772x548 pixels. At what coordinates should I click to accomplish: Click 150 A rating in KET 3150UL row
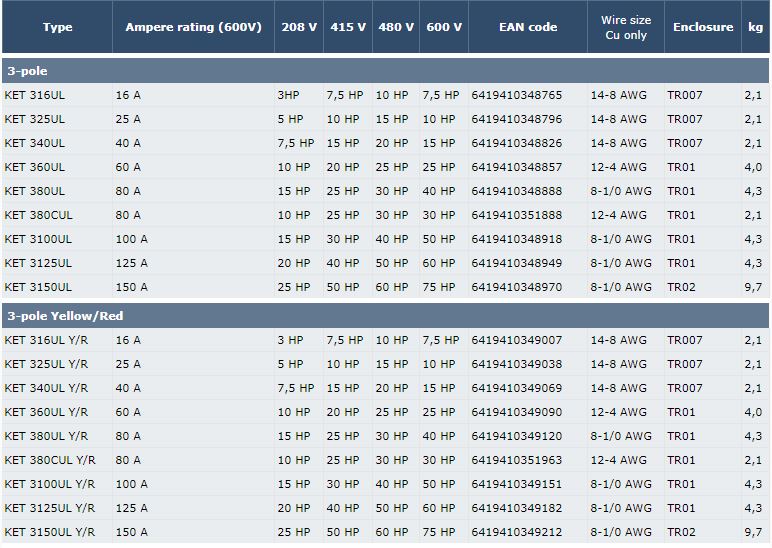(131, 287)
